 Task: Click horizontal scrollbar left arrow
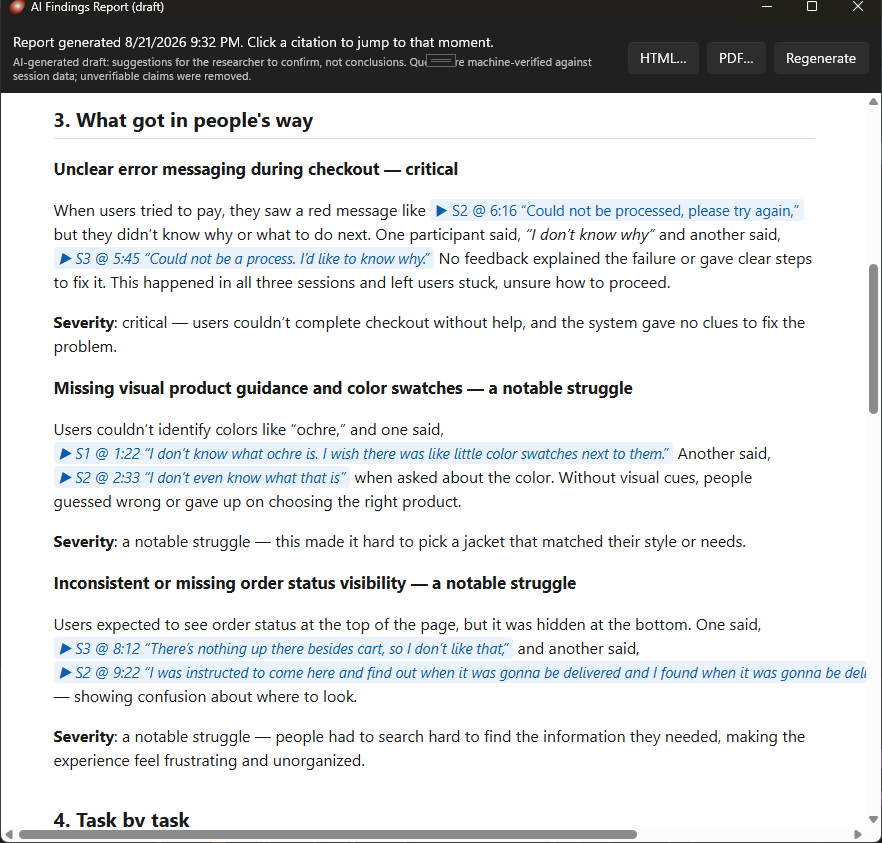pos(8,835)
